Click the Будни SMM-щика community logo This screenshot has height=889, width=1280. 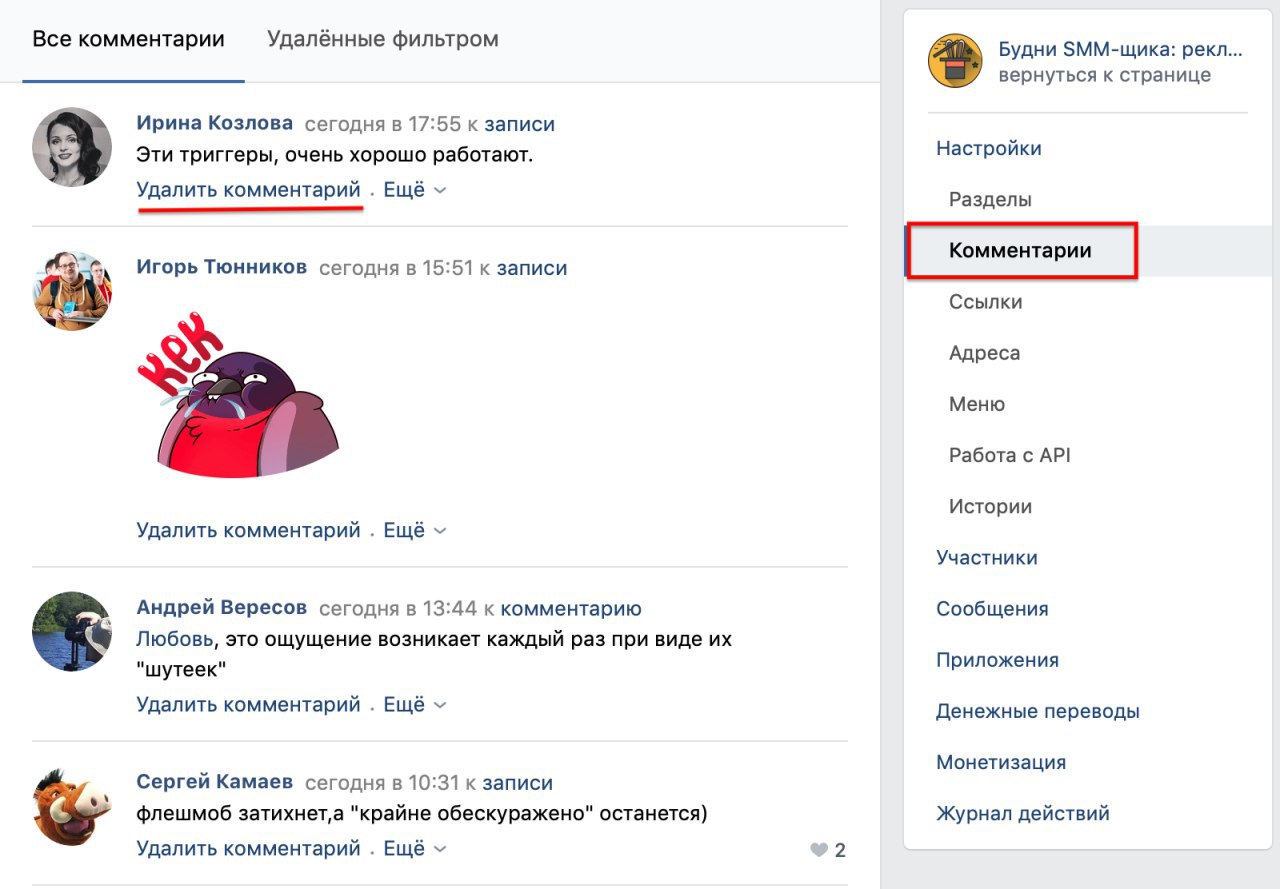coord(955,62)
